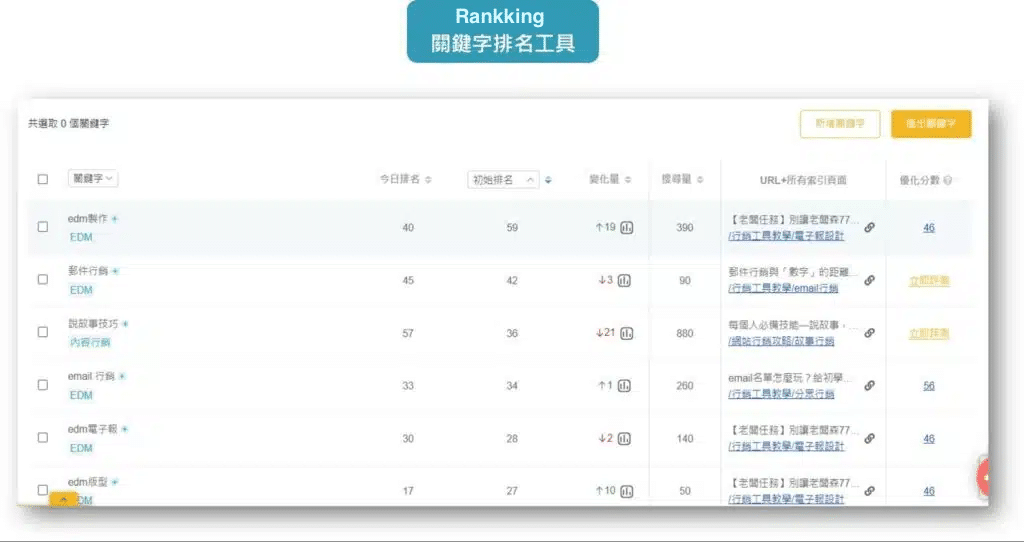The width and height of the screenshot is (1024, 542).
Task: Open the 立即評測 link for 郵件行銷
Action: pyautogui.click(x=929, y=281)
